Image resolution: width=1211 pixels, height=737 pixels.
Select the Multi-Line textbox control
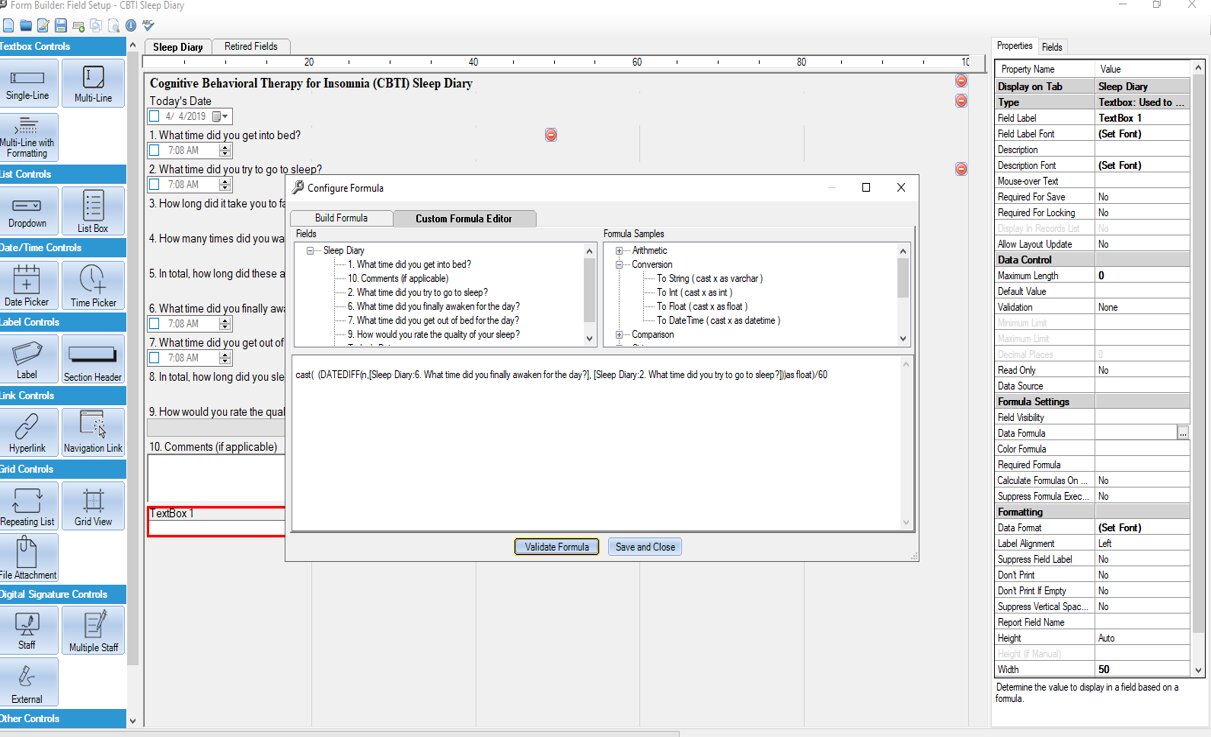click(x=92, y=83)
